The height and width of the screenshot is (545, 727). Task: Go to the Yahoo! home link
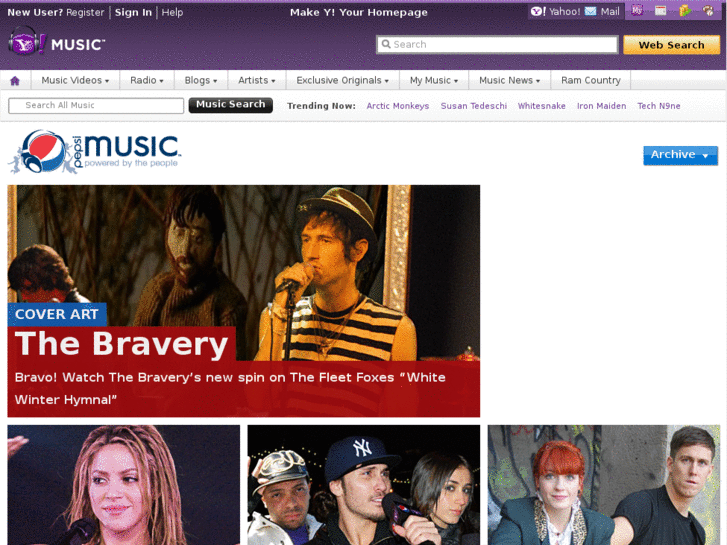(555, 12)
